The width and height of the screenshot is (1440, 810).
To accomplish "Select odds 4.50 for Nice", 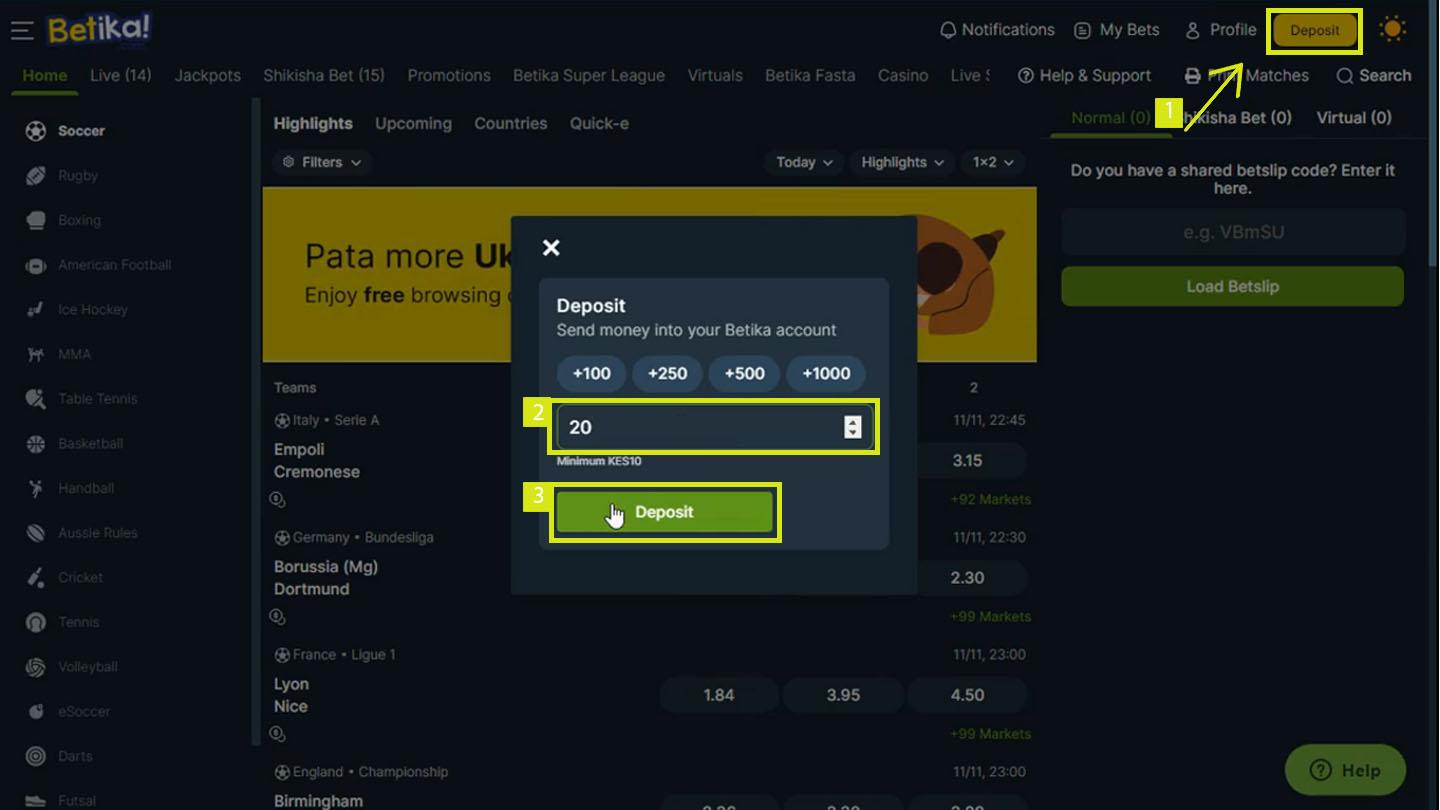I will [967, 695].
